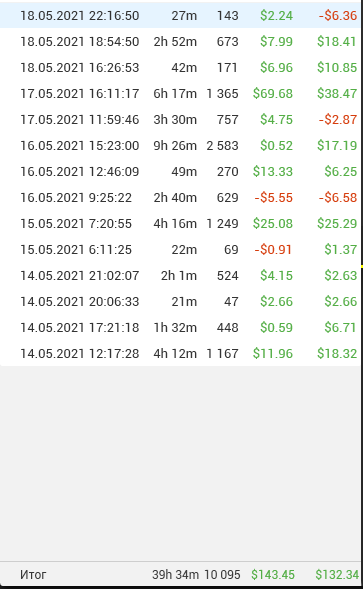Click the 9h 26m duration cell
Viewport: 363px width, 589px height.
pos(175,145)
